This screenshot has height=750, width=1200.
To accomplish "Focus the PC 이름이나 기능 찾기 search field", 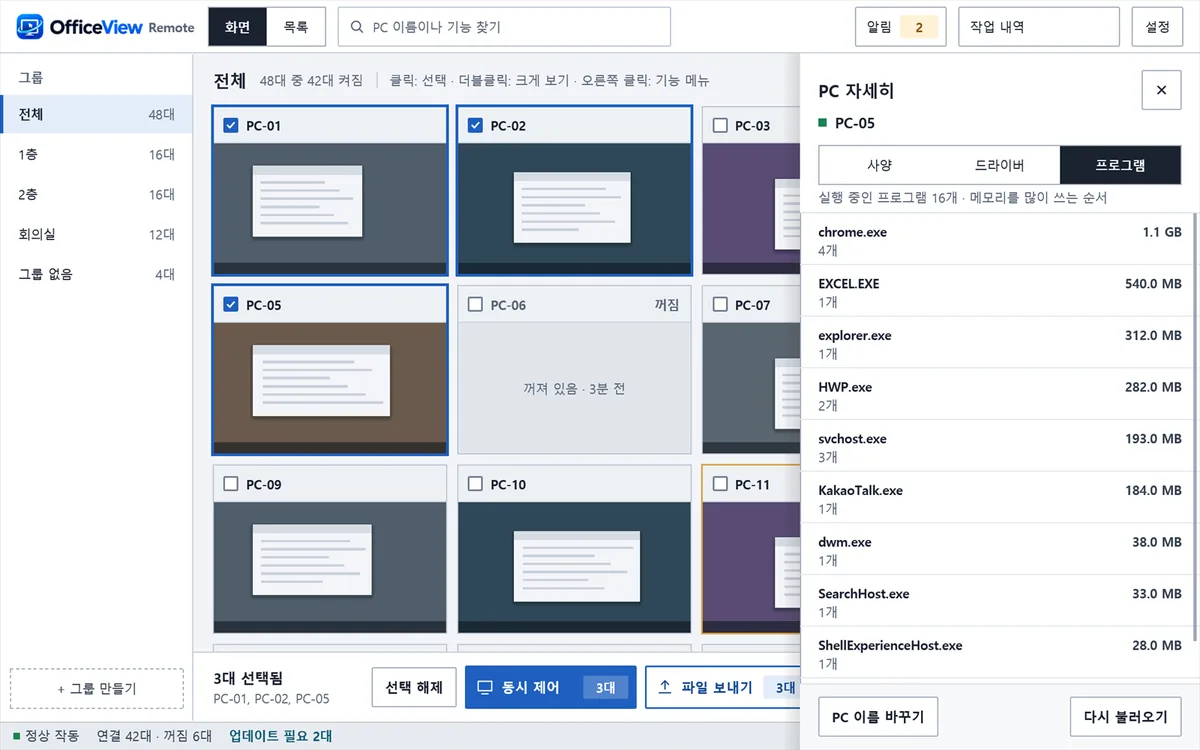I will pyautogui.click(x=504, y=27).
